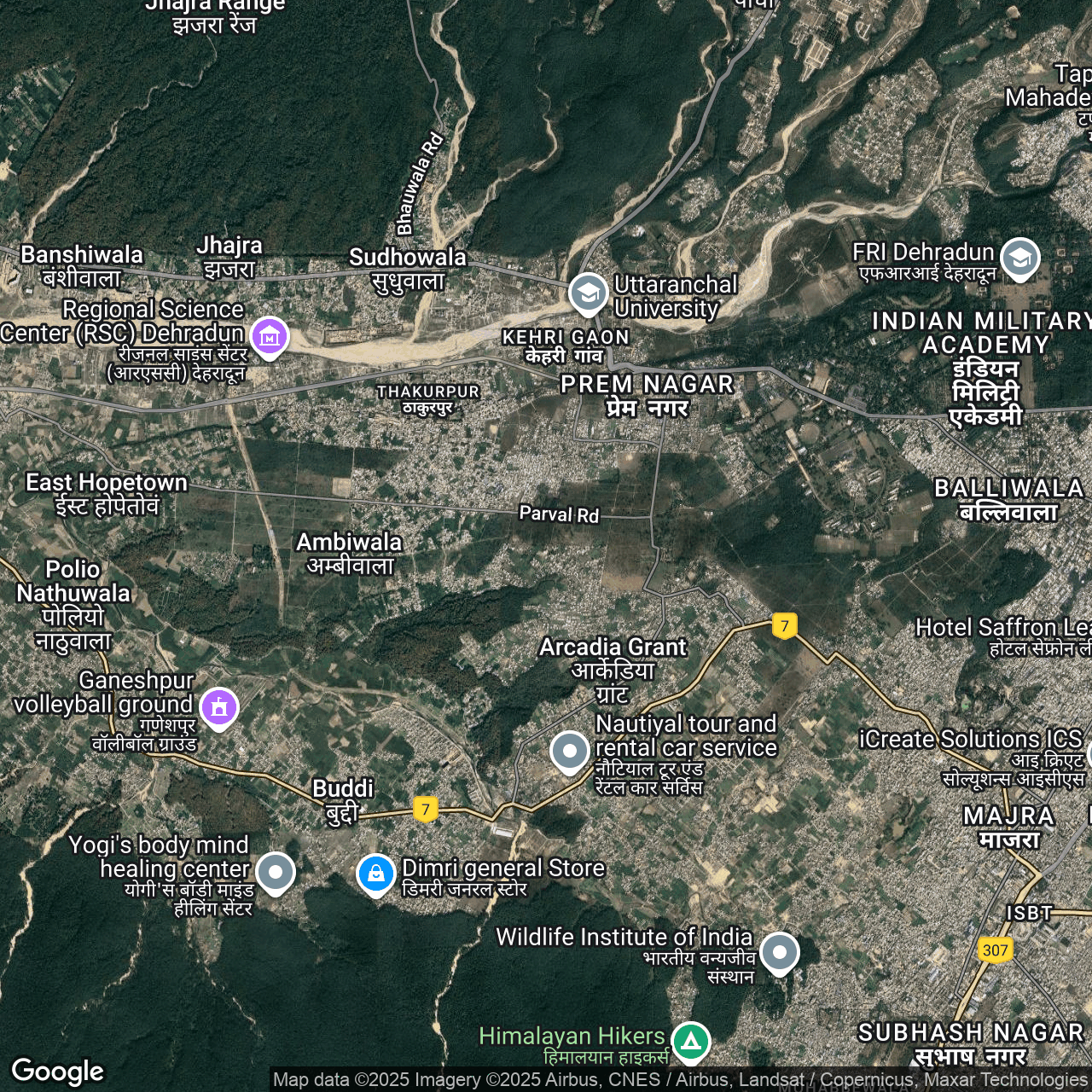Click highway 7 shield near Arcadia Grant
The image size is (1092, 1092).
785,625
